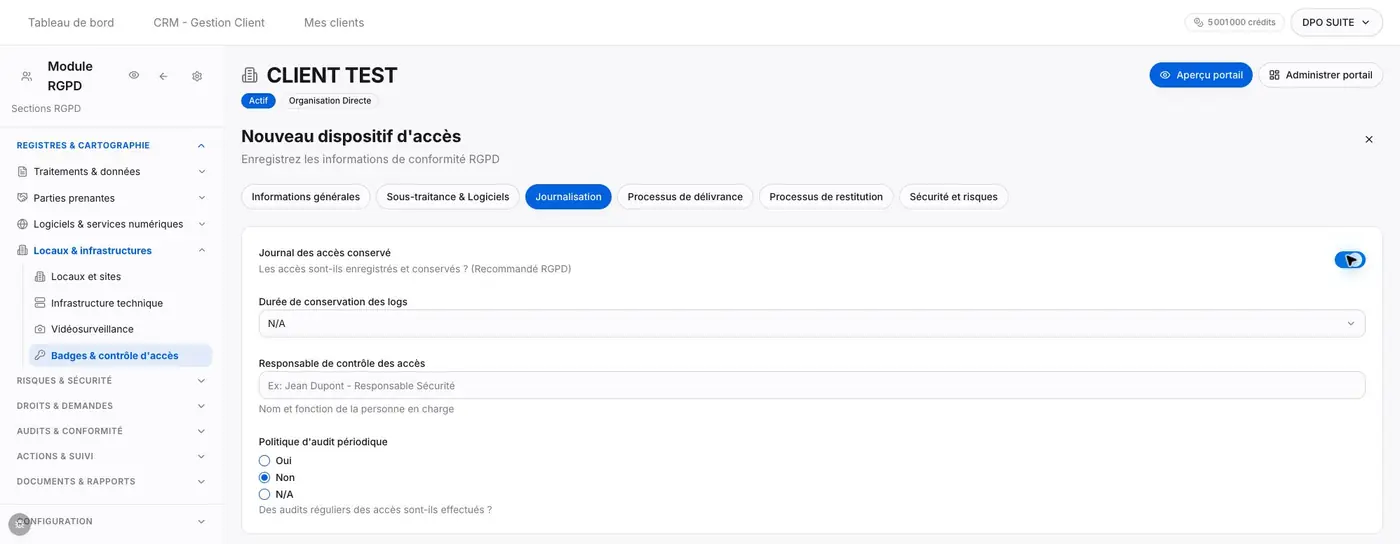Open Tableau de bord from top menu

pos(71,22)
